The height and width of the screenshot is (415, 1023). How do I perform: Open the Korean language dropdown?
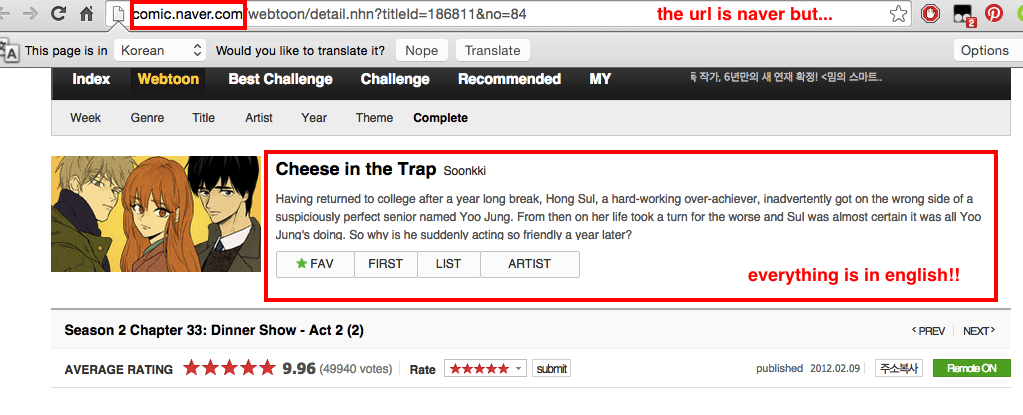pyautogui.click(x=160, y=50)
